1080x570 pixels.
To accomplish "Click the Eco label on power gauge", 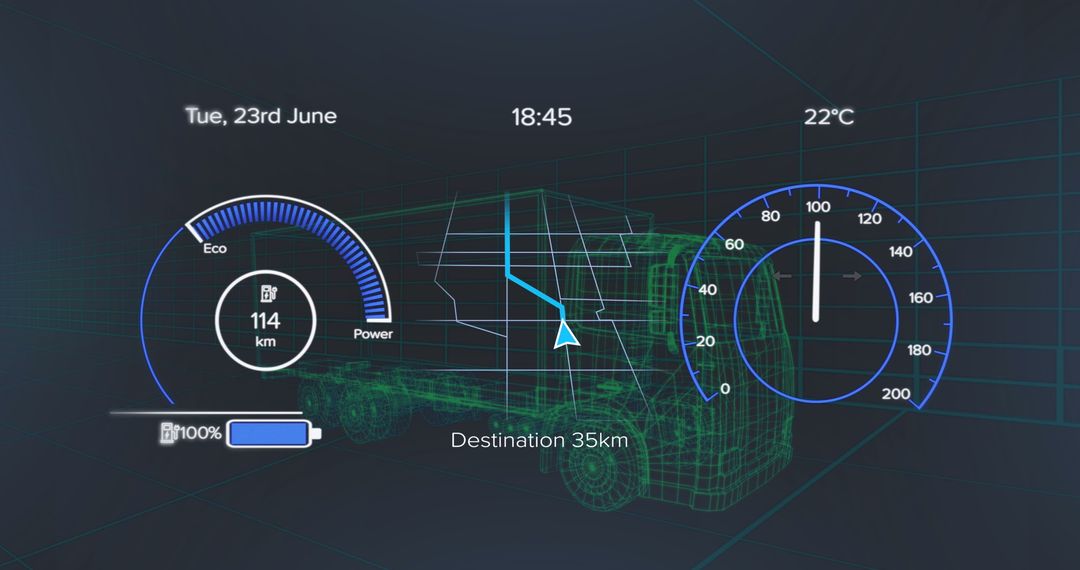I will tap(214, 249).
